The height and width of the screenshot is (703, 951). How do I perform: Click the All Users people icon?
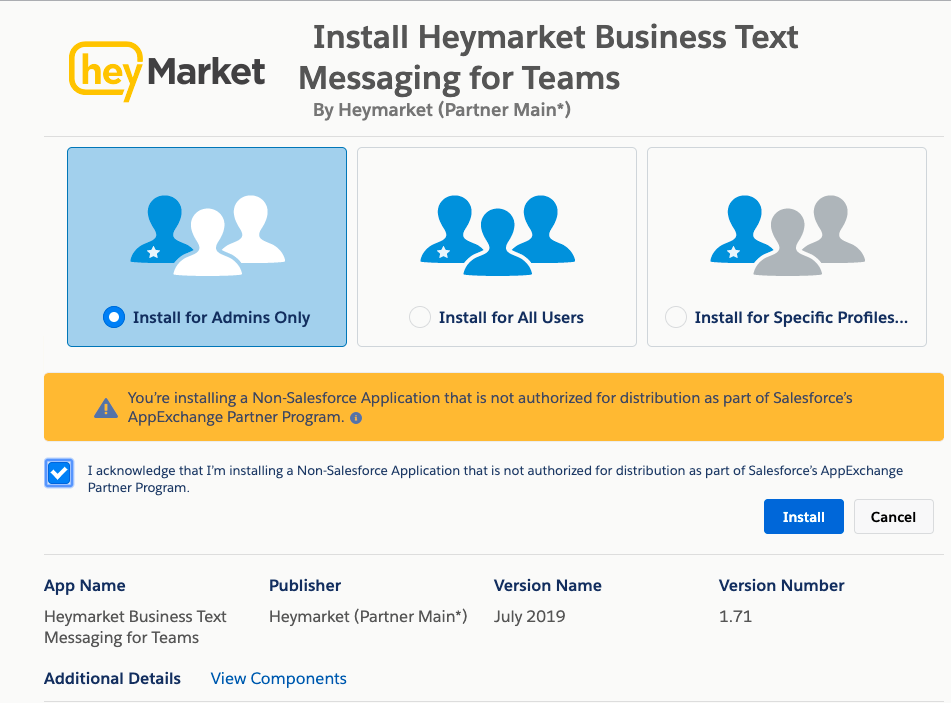497,236
